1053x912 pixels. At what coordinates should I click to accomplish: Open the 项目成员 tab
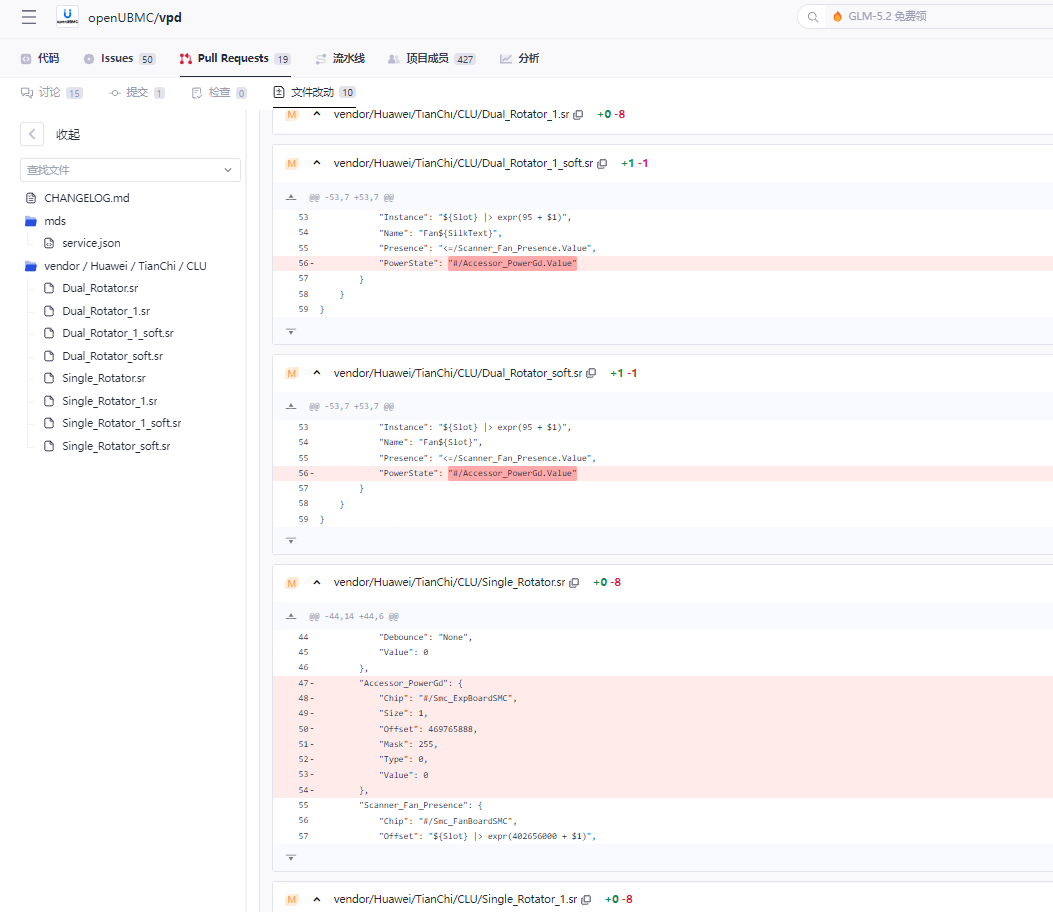(431, 58)
